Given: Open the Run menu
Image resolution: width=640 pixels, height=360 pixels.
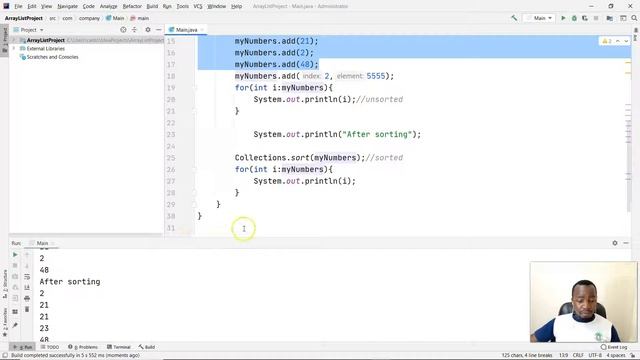Looking at the screenshot, I should (x=167, y=6).
